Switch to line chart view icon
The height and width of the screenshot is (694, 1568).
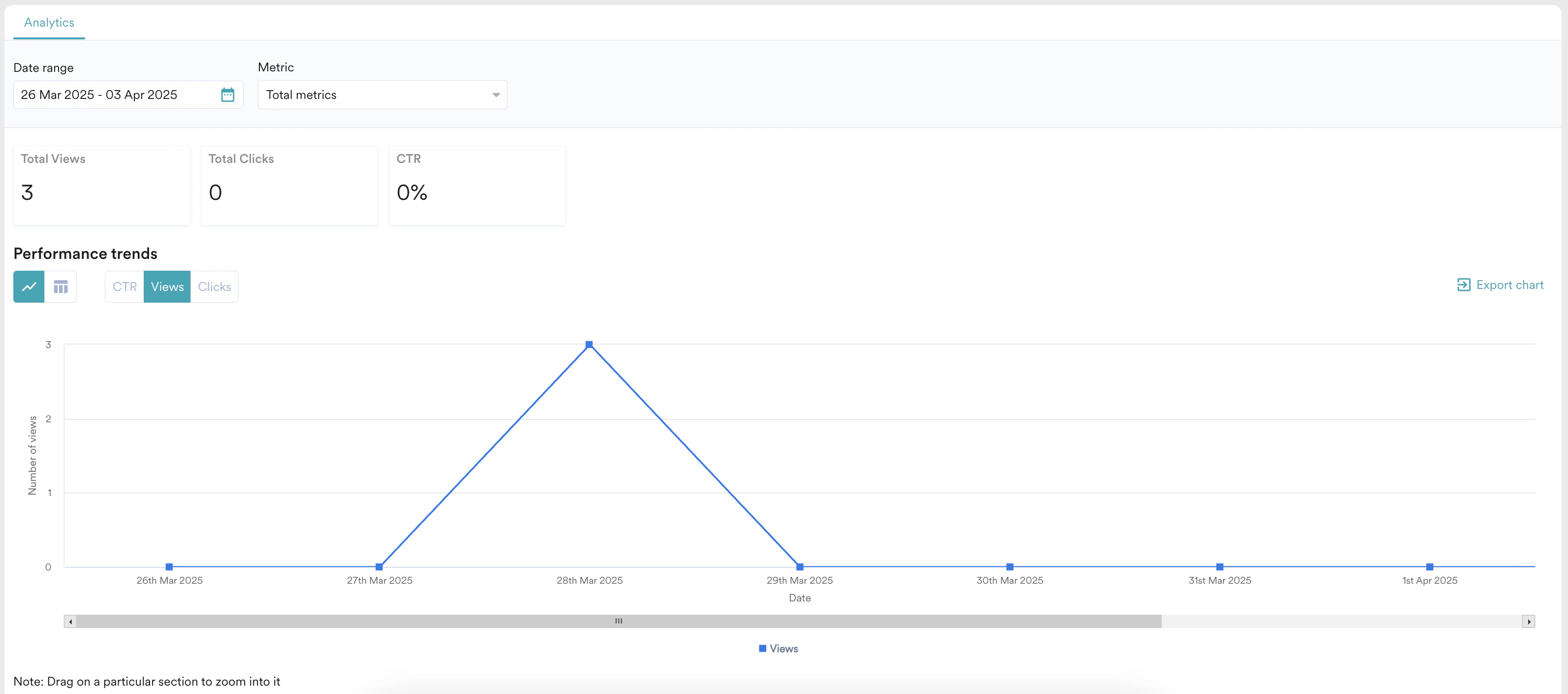click(x=29, y=287)
